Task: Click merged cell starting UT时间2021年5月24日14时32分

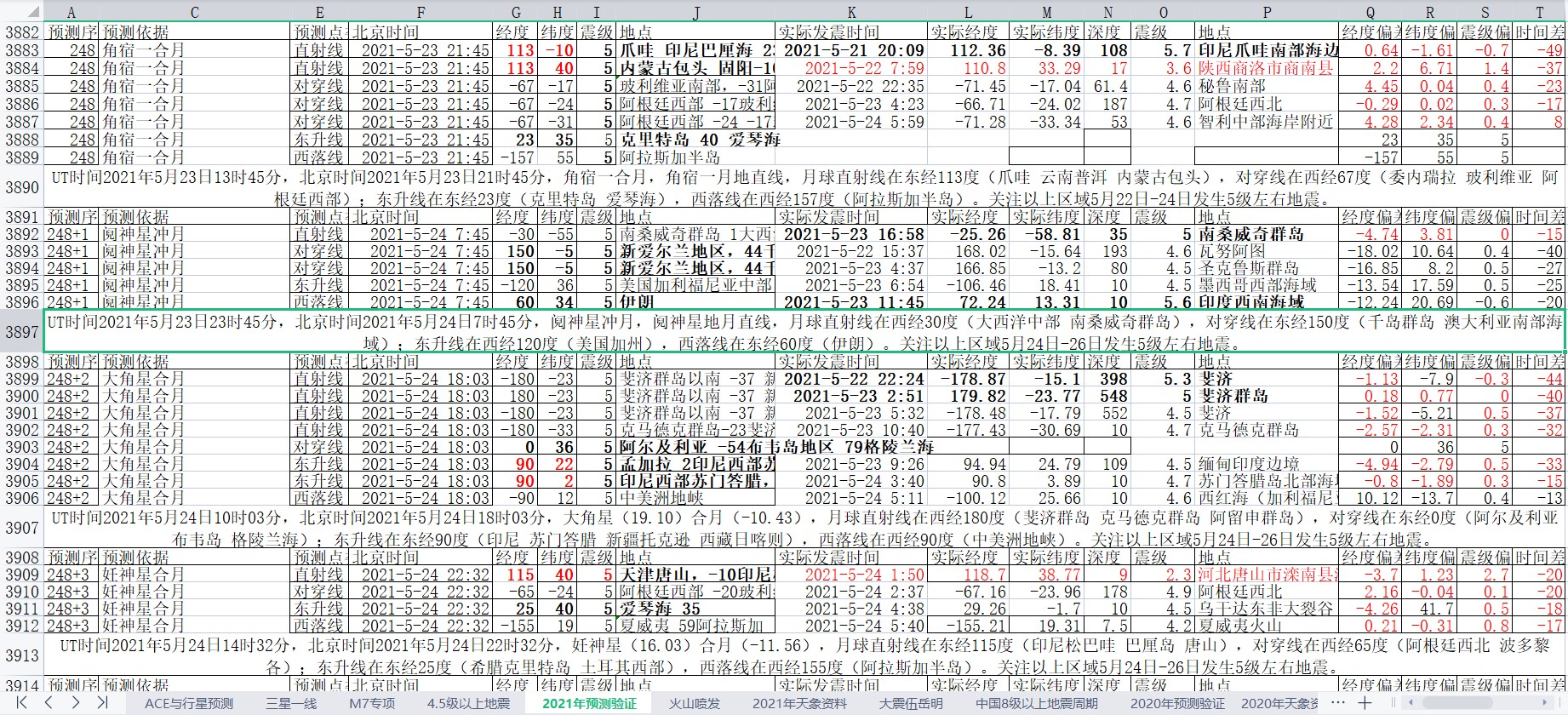Action: click(804, 655)
